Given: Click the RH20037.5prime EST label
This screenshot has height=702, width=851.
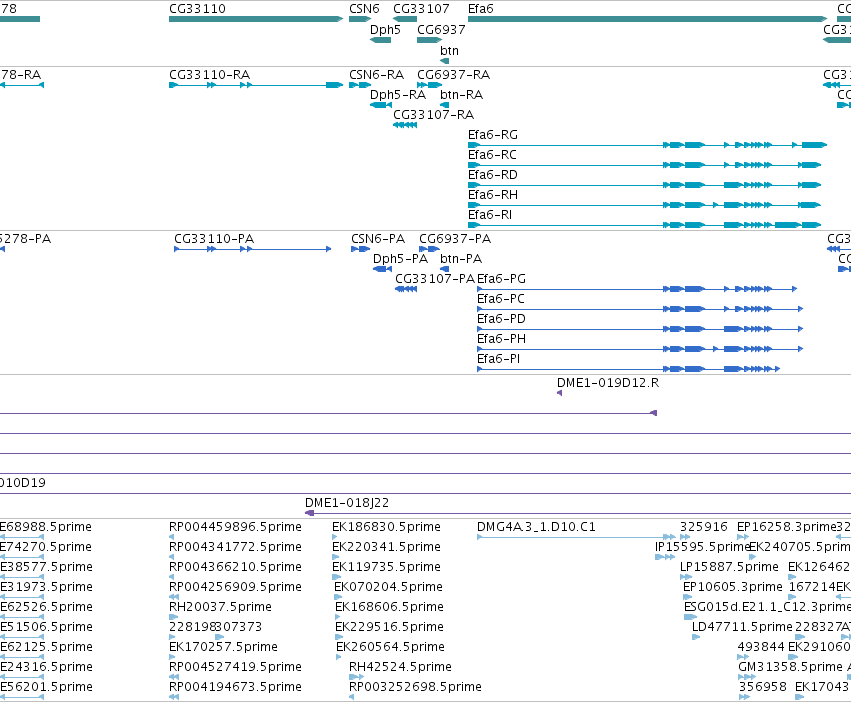Looking at the screenshot, I should click(x=220, y=607).
